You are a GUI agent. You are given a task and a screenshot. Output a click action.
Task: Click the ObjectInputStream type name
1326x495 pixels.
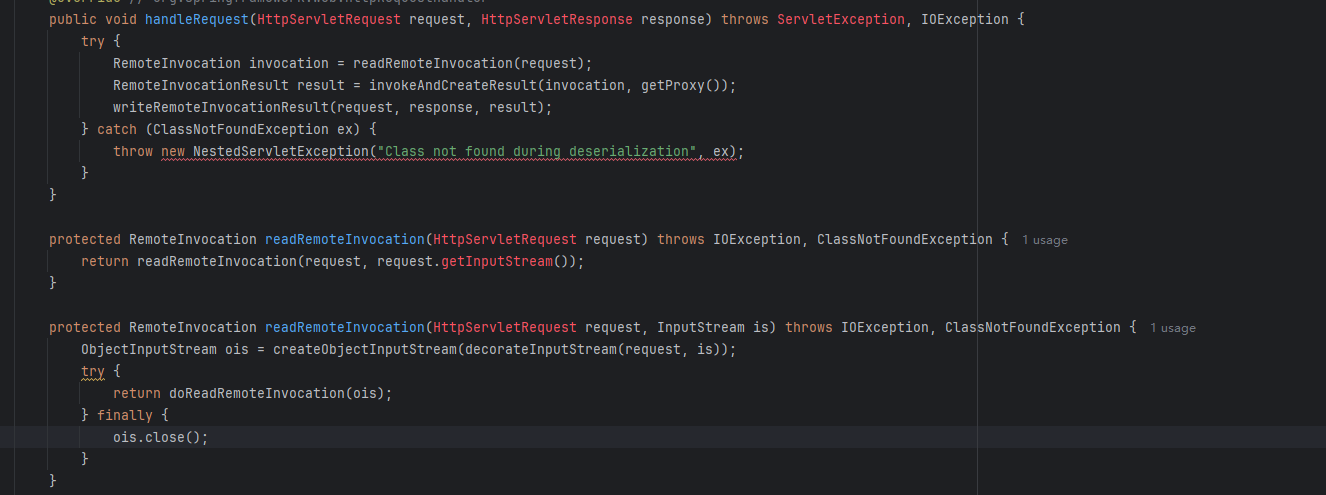[x=149, y=349]
